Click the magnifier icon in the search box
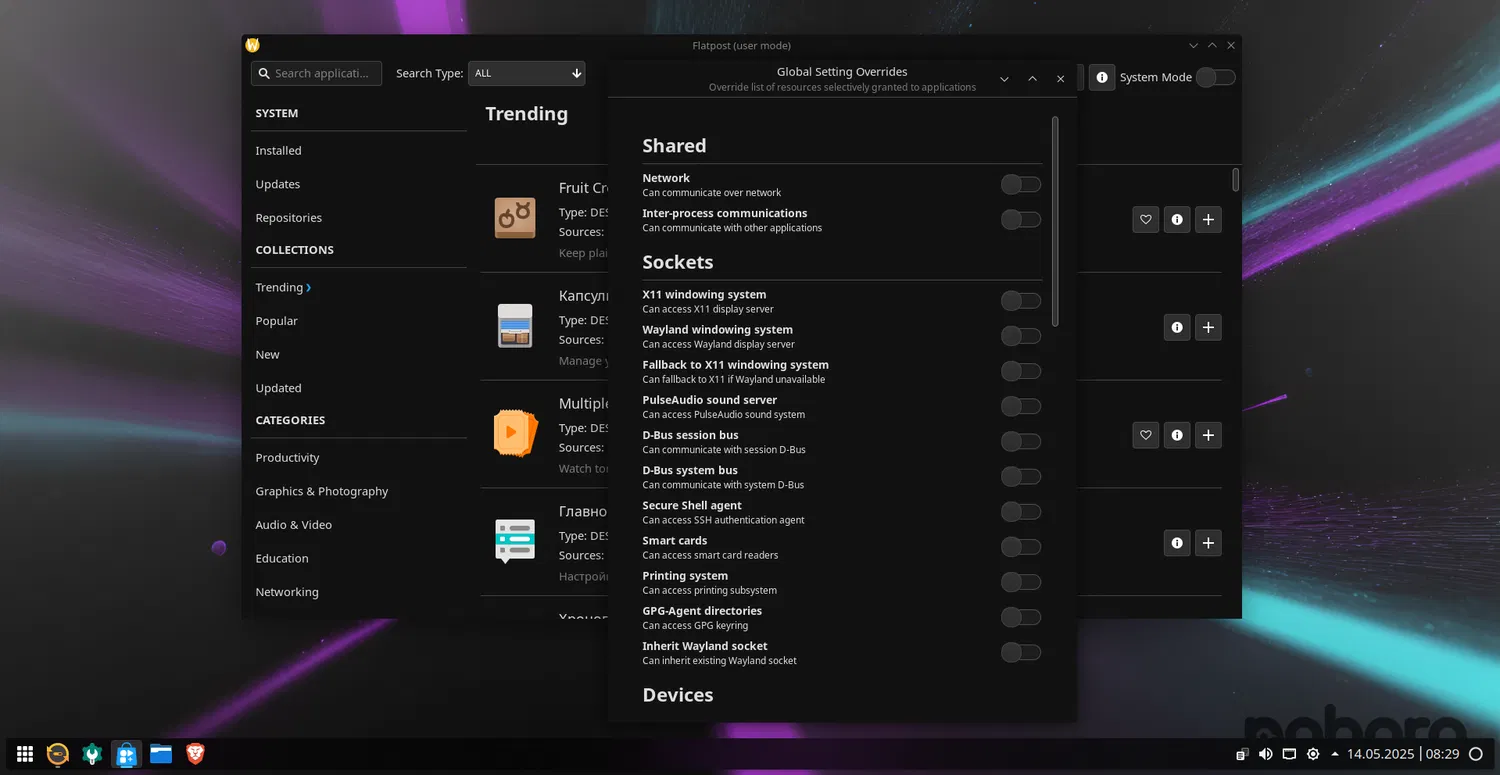 click(x=264, y=73)
